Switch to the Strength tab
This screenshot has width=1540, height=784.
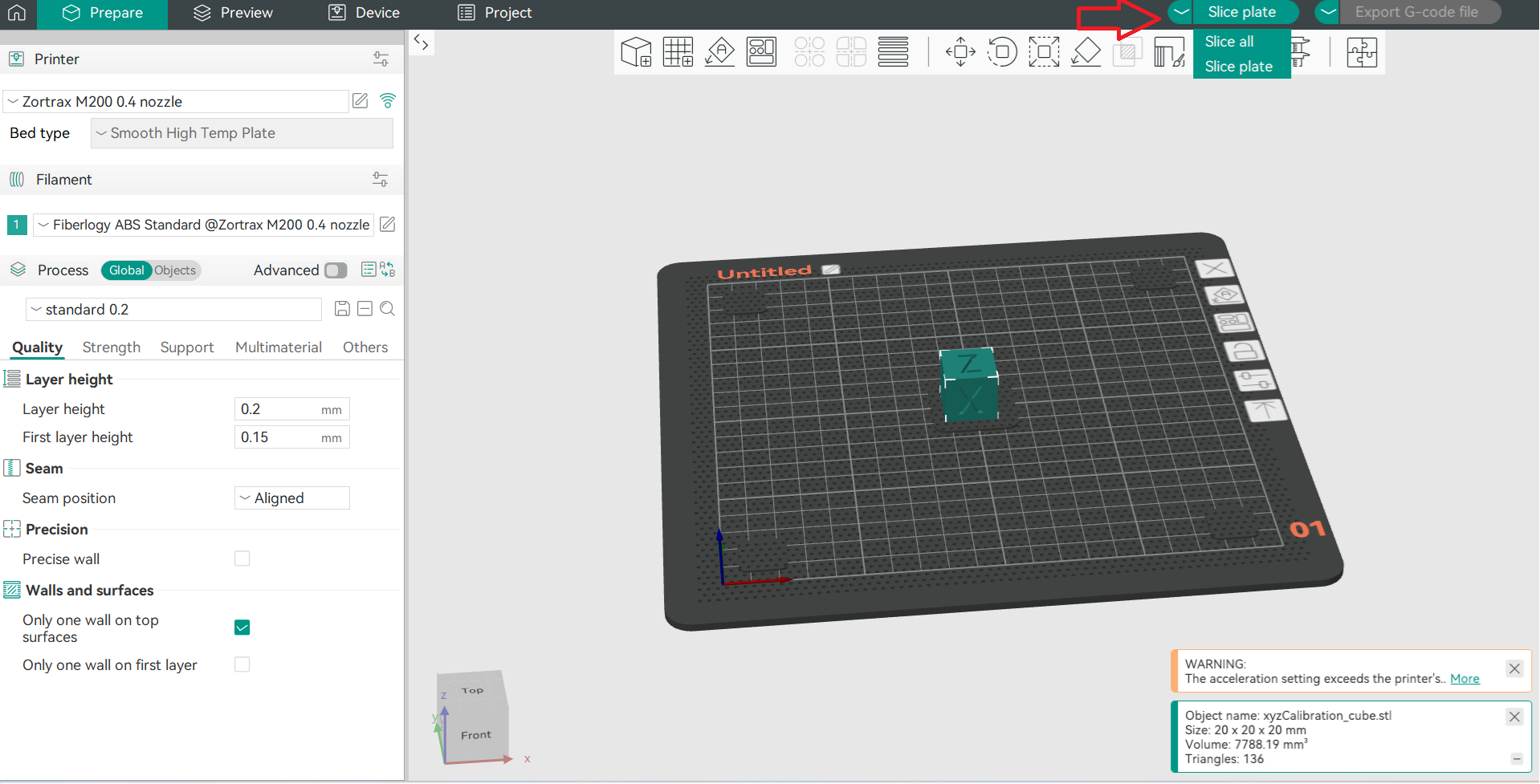111,347
